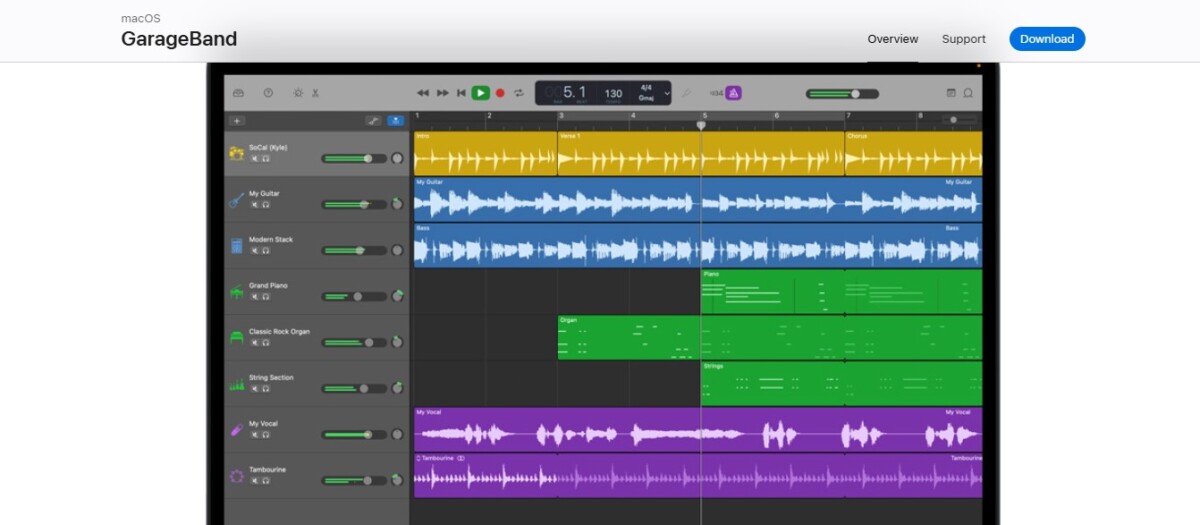Screen dimensions: 1200x525
Task: Open the Loop Browser icon
Action: coord(968,93)
